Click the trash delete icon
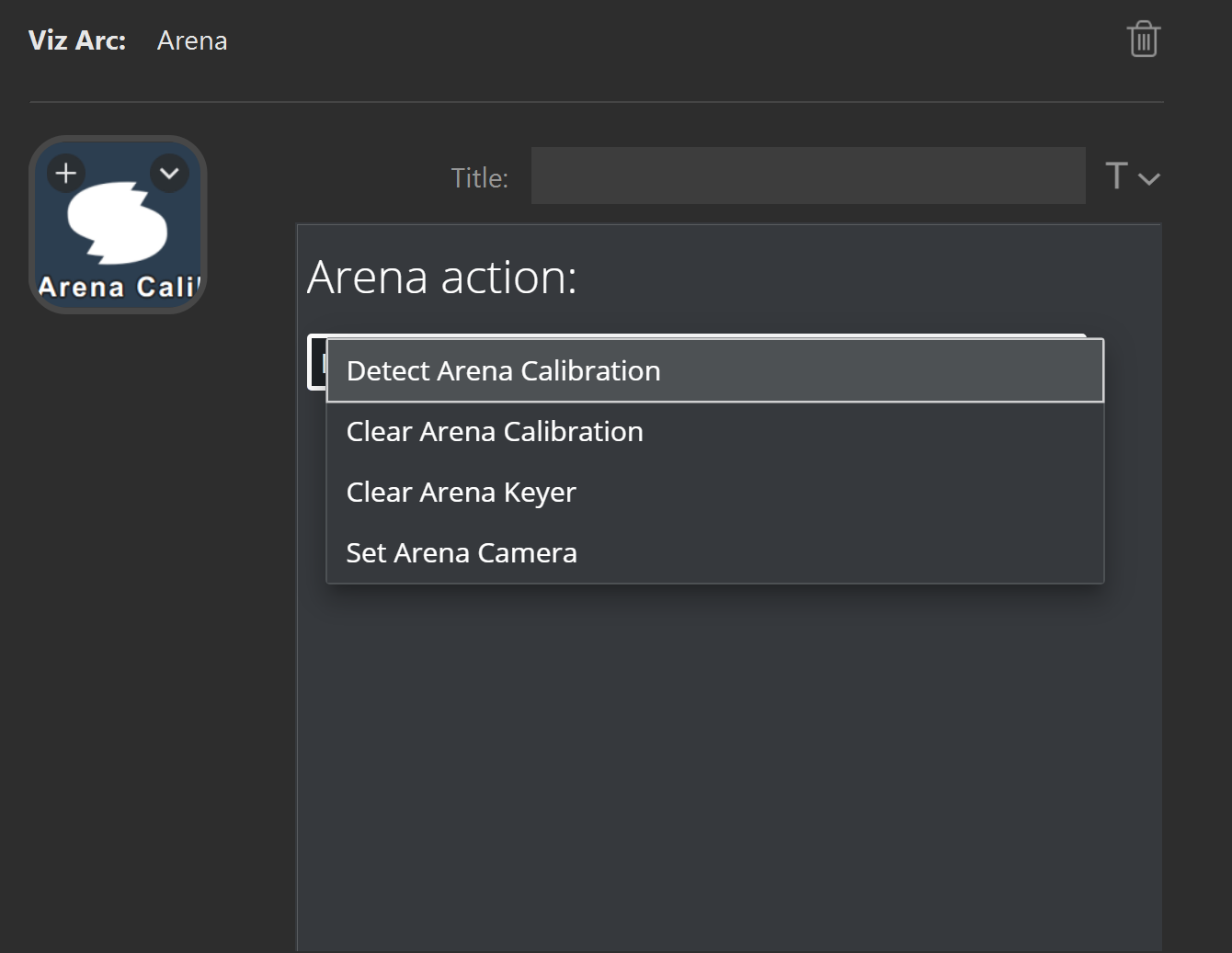Image resolution: width=1232 pixels, height=953 pixels. (x=1143, y=40)
